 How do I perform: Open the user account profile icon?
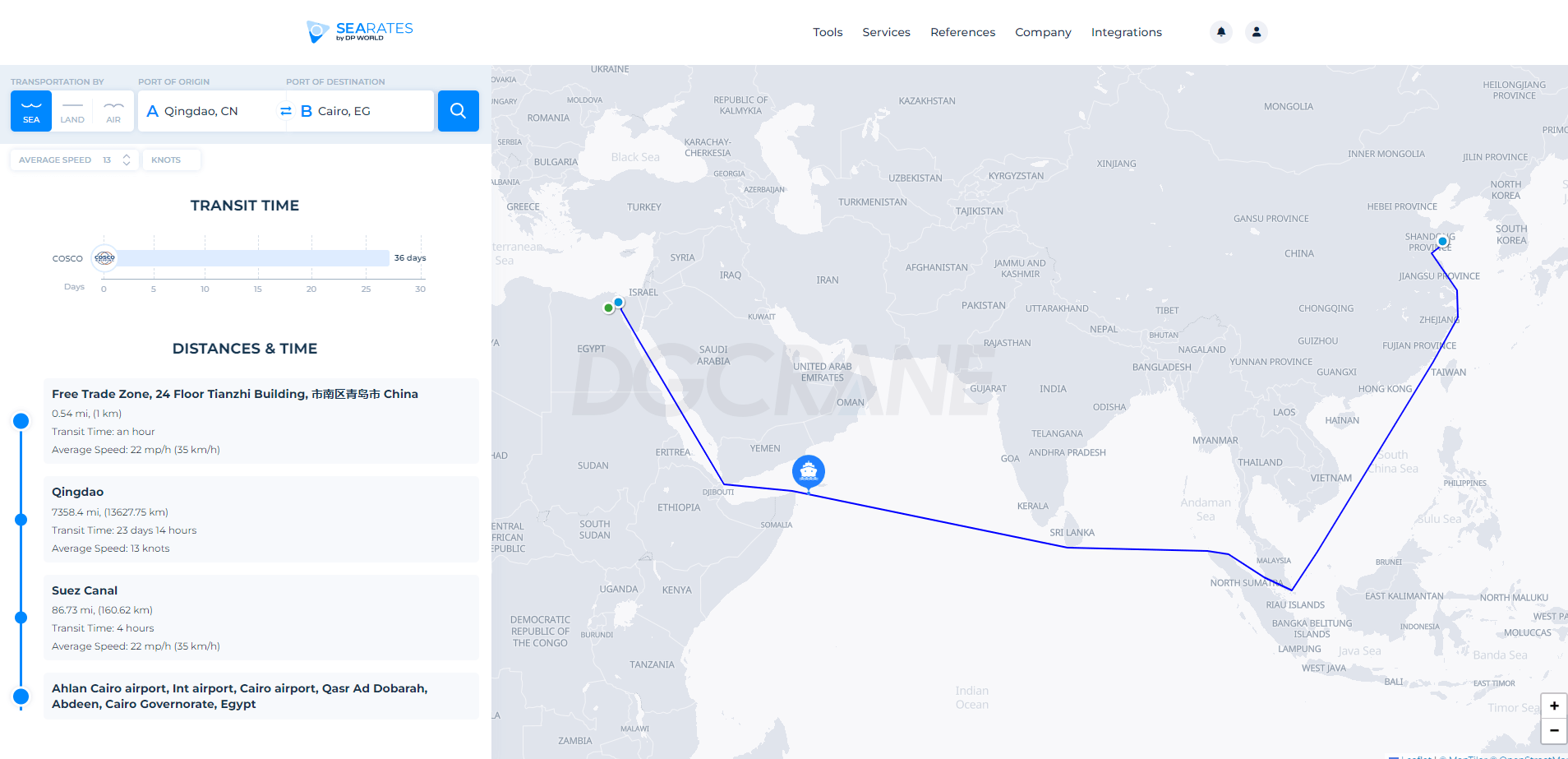1257,32
